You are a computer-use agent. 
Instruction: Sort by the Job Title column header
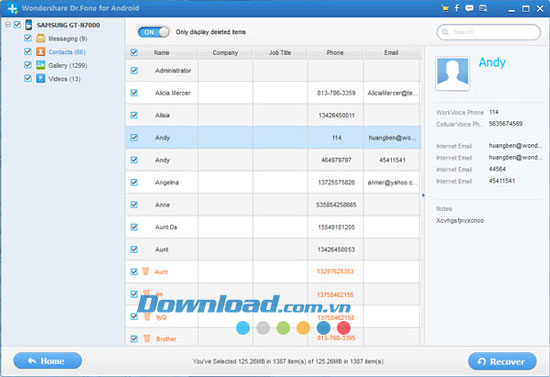pyautogui.click(x=280, y=53)
